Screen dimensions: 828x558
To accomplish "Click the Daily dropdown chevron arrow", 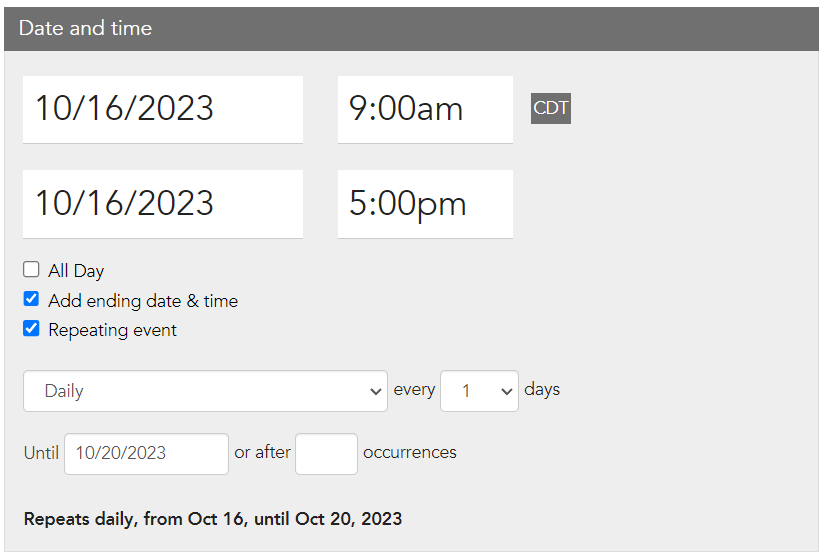I will [375, 391].
